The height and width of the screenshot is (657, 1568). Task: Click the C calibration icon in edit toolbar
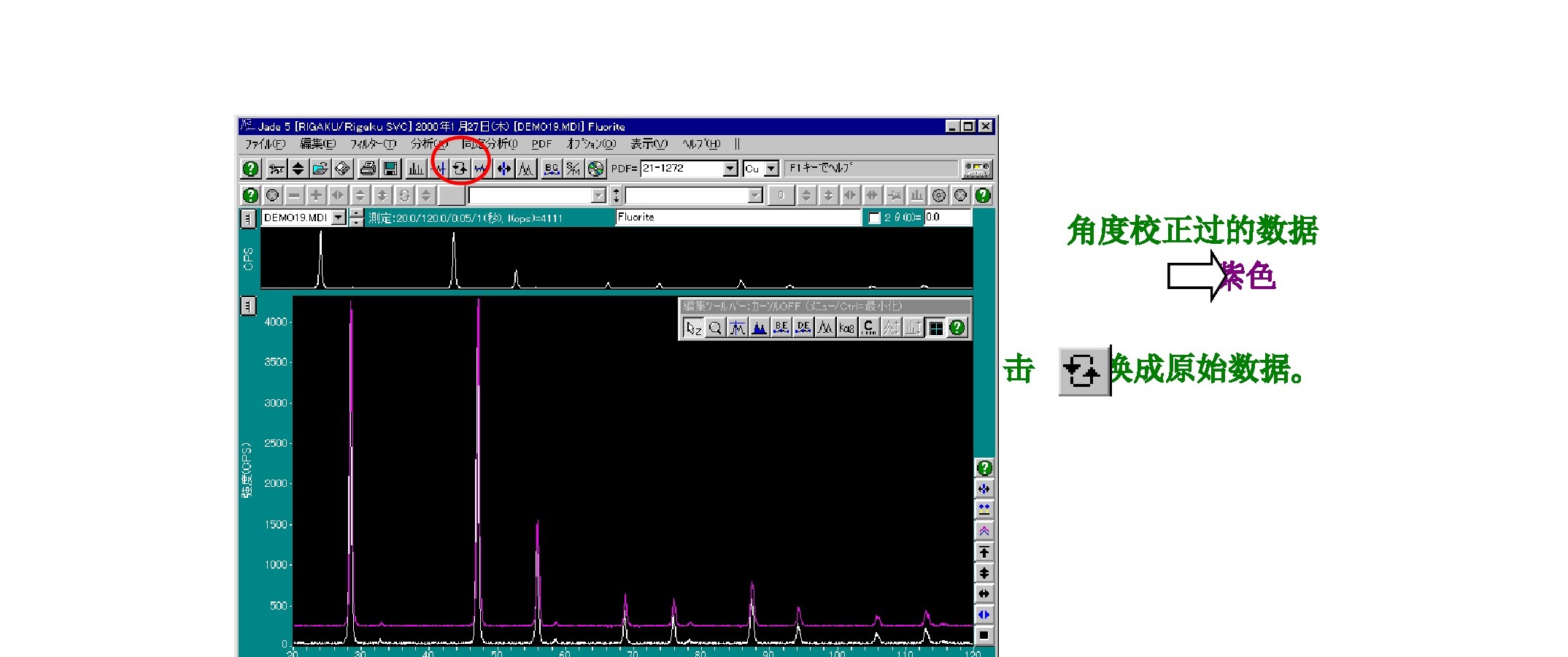[868, 328]
